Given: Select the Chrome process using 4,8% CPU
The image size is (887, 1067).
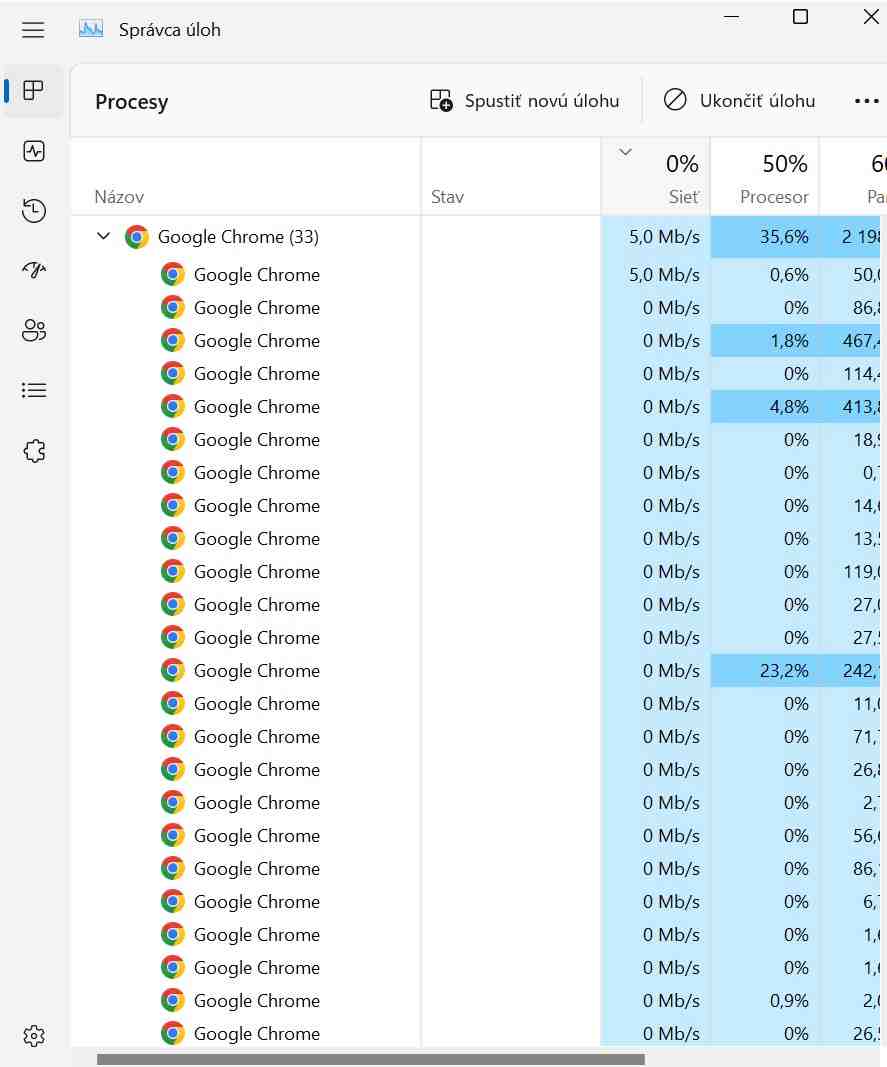Looking at the screenshot, I should click(475, 407).
